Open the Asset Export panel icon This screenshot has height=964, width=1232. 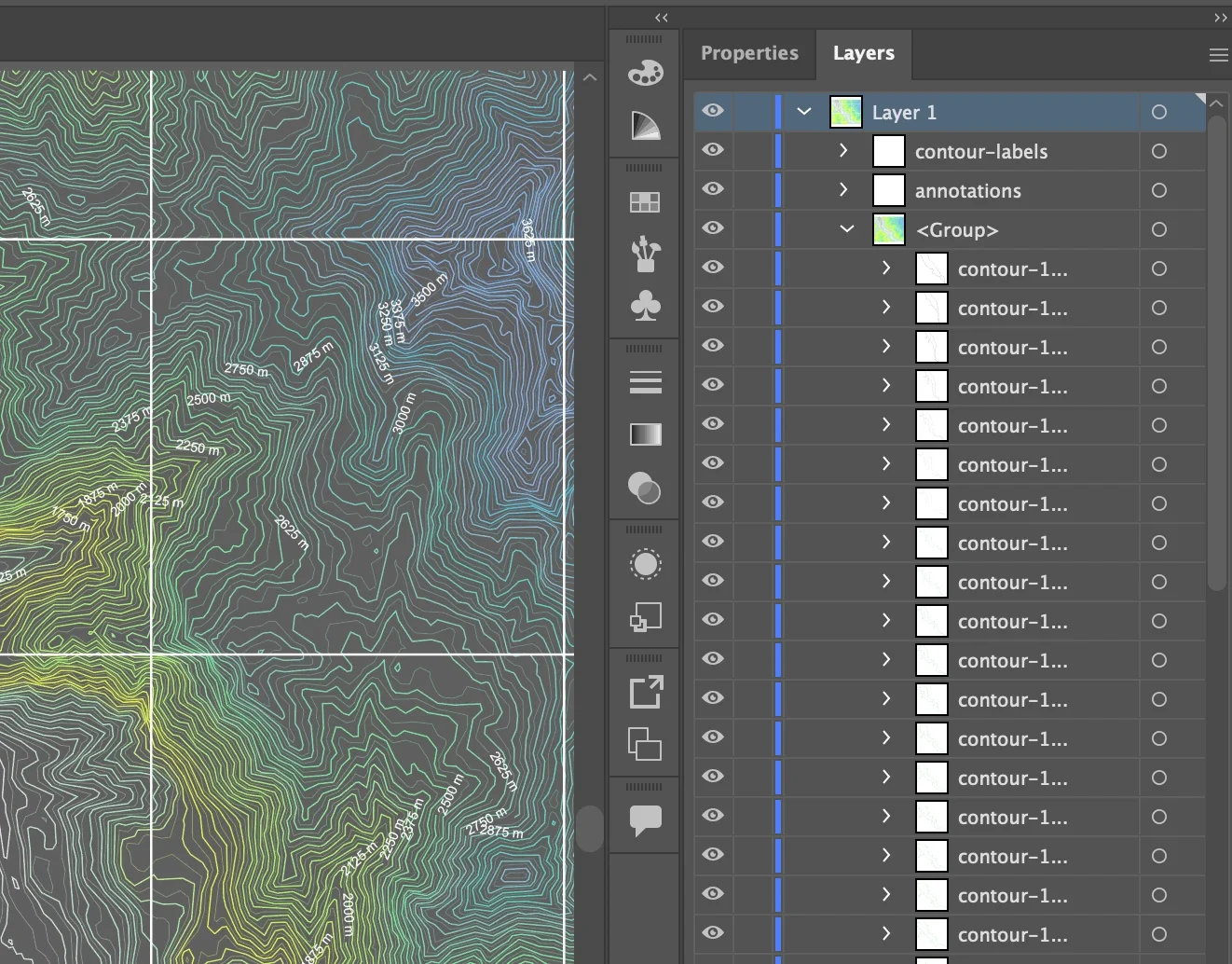coord(645,693)
